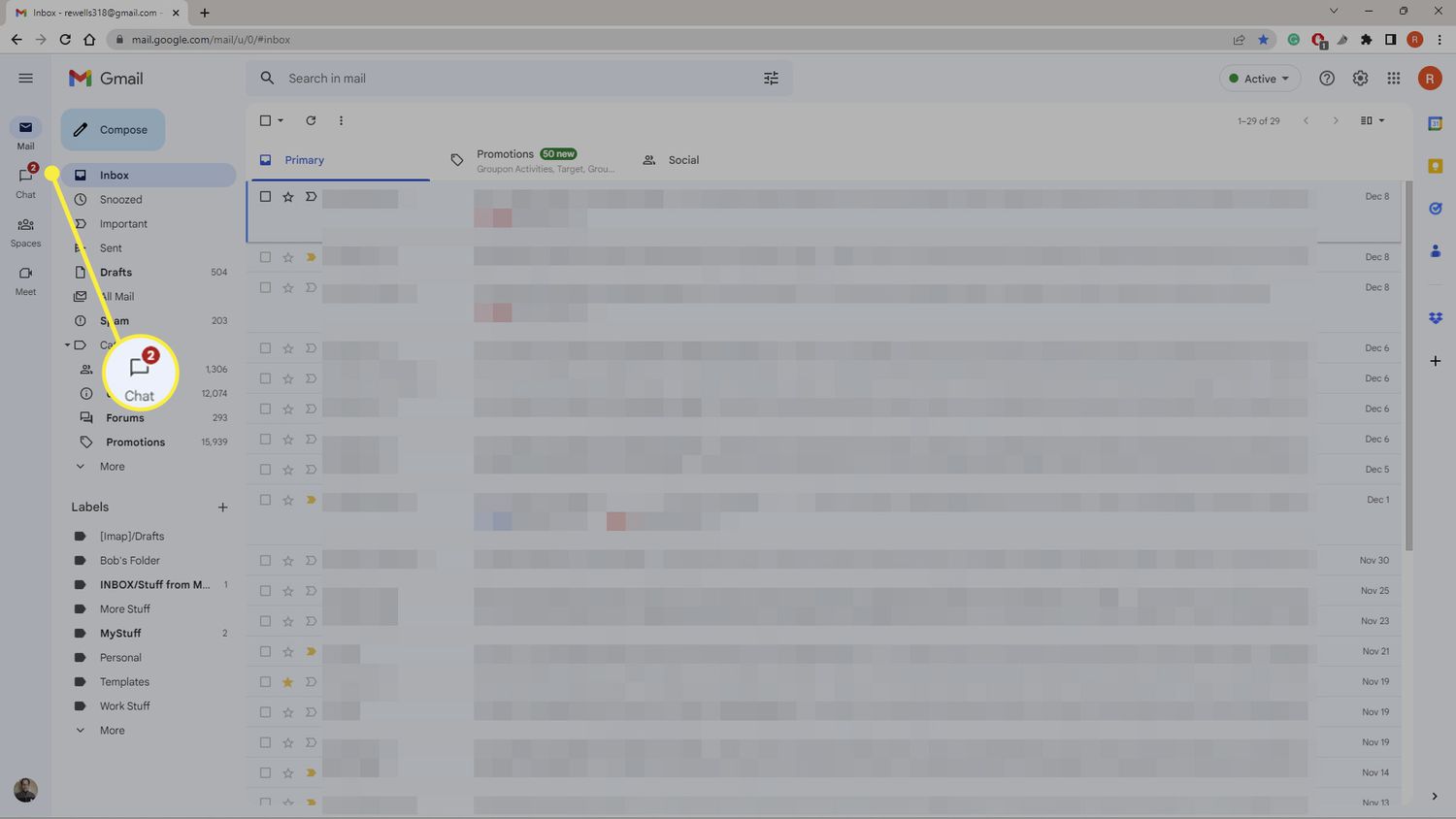Image resolution: width=1456 pixels, height=819 pixels.
Task: Click the inbox vertical scrollbar
Action: (1408, 365)
